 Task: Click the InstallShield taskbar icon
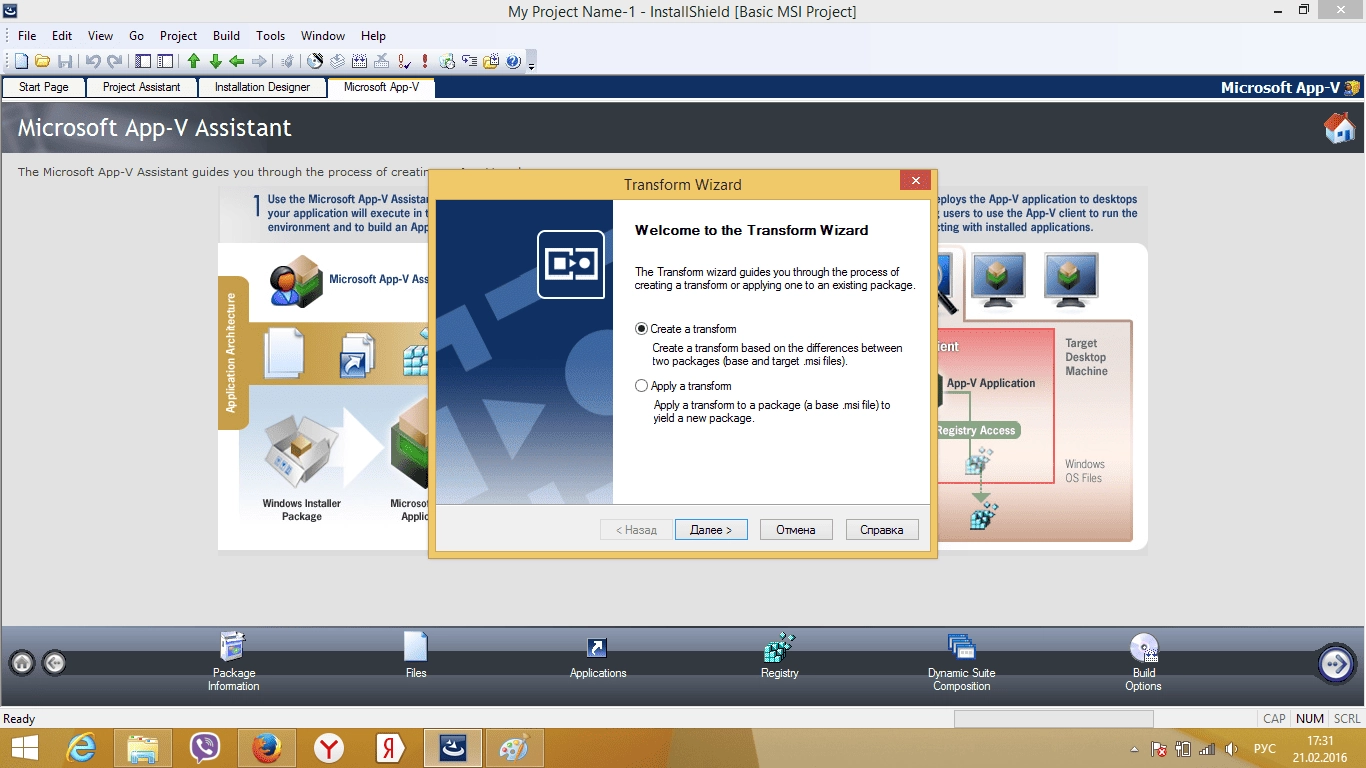pos(453,748)
